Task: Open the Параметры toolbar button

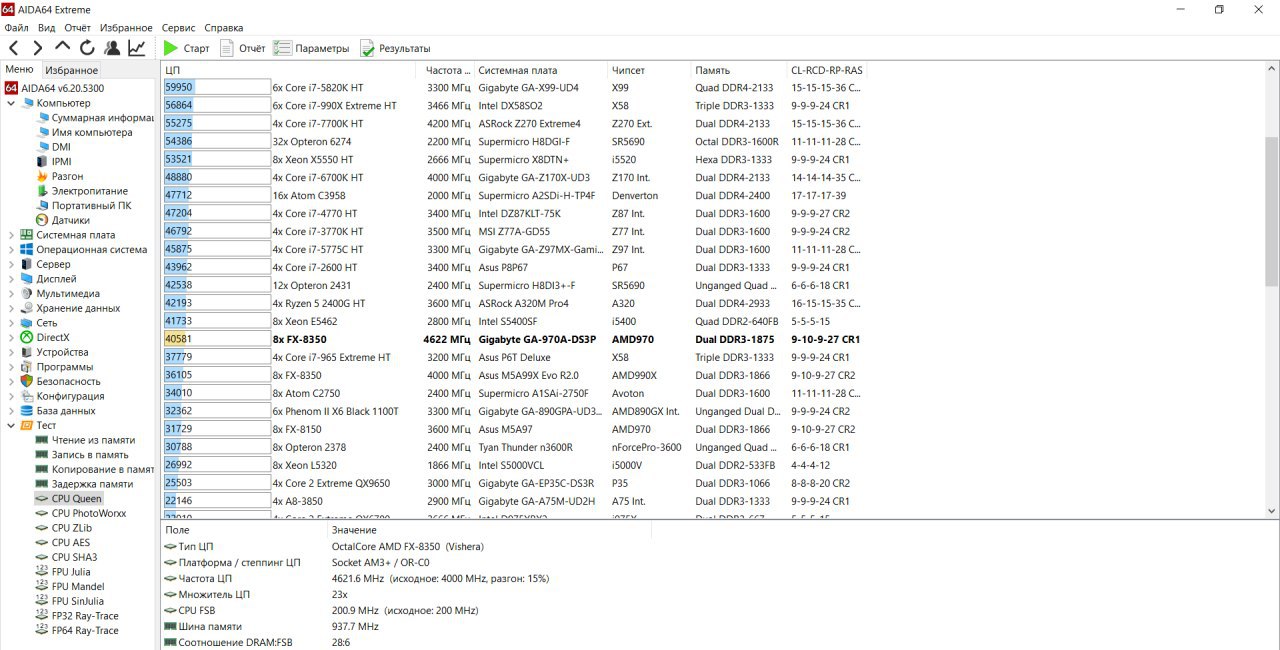Action: click(312, 48)
